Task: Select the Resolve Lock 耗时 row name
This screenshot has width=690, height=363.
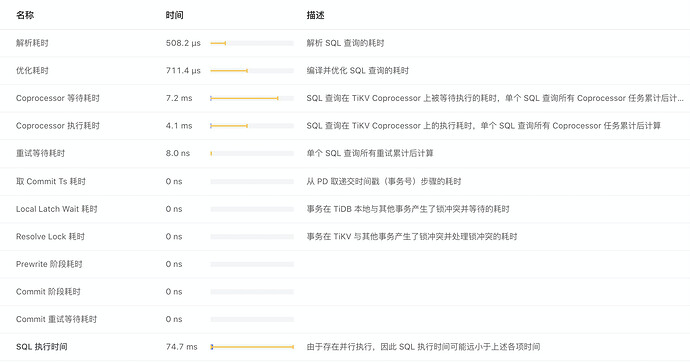Action: click(x=50, y=237)
